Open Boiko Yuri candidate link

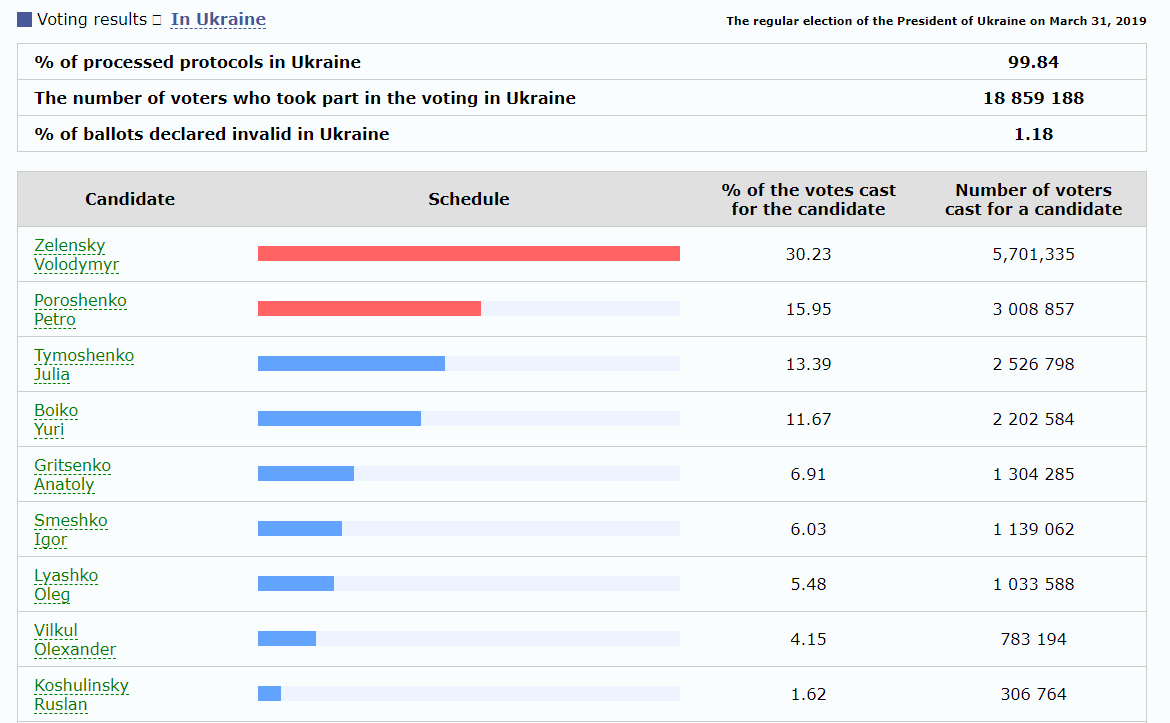coord(56,419)
